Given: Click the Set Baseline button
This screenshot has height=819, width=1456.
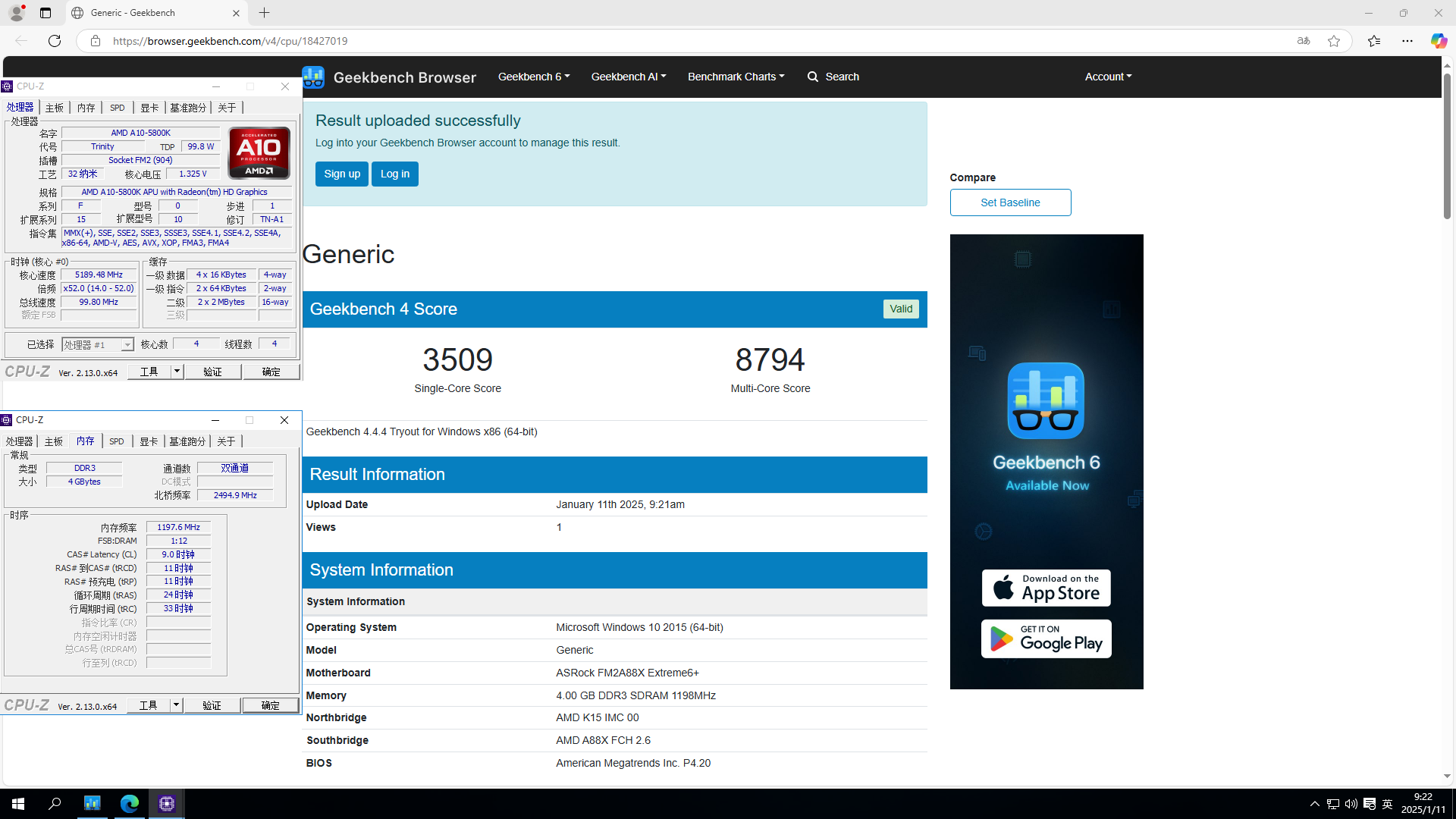Looking at the screenshot, I should pos(1010,202).
